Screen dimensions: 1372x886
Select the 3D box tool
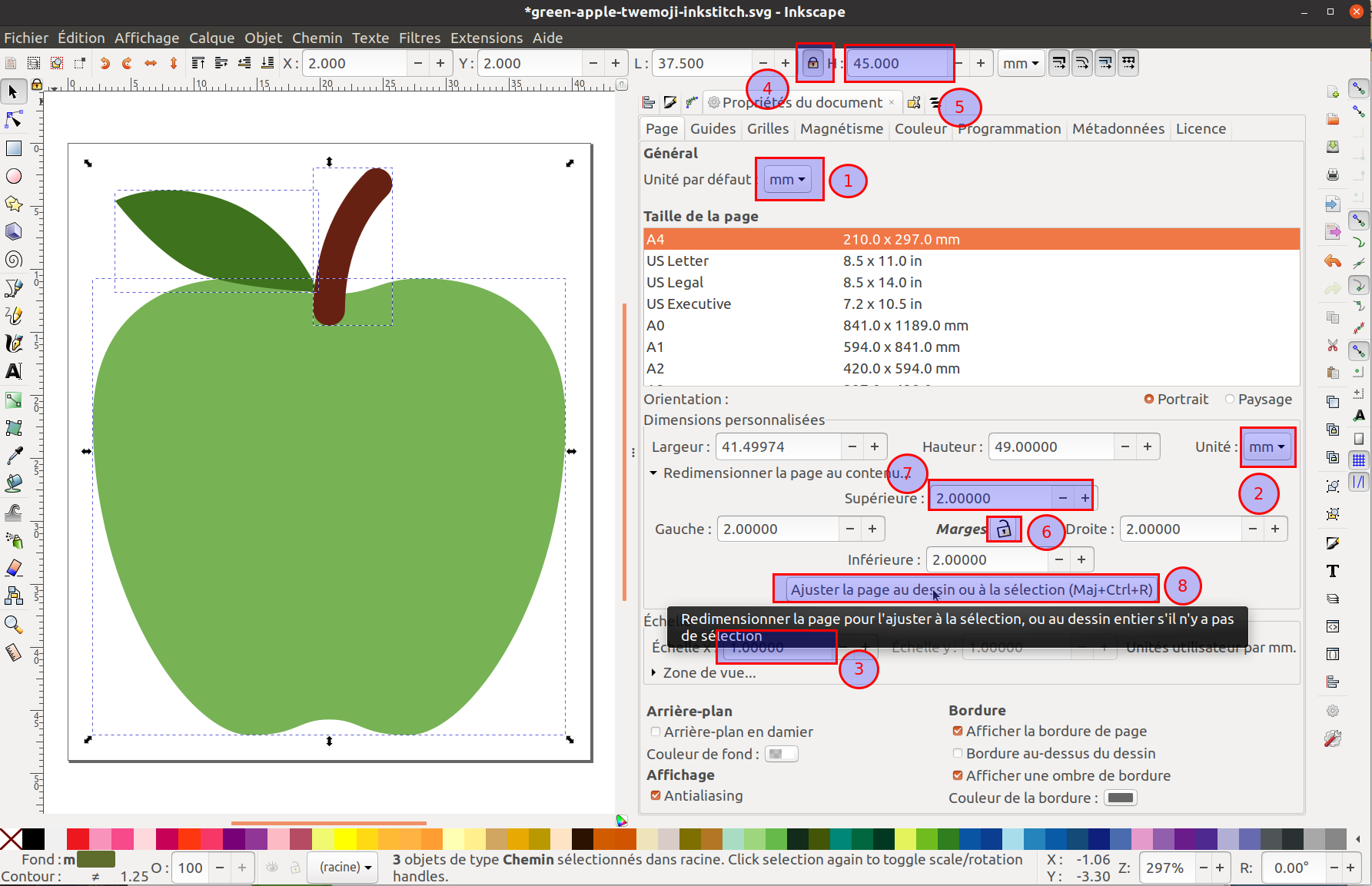point(14,231)
